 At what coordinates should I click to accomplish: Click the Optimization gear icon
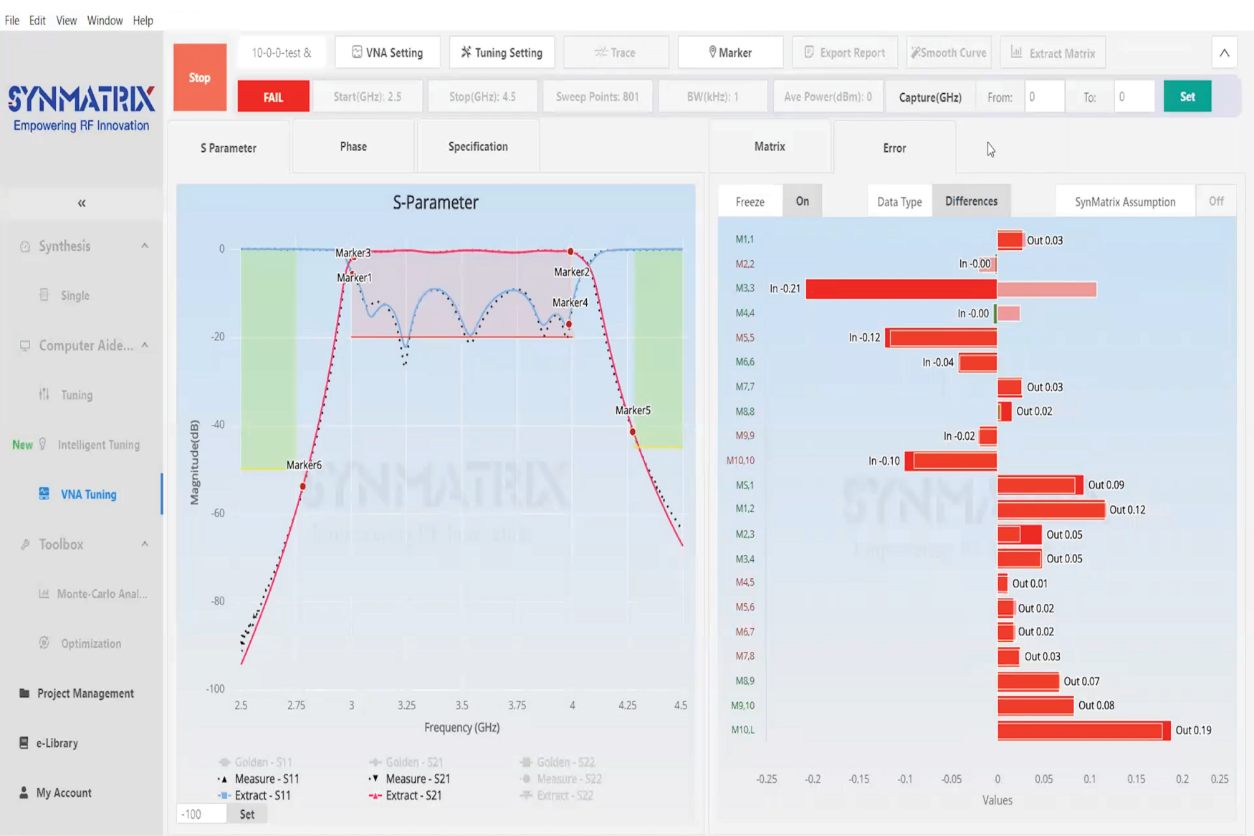point(44,643)
